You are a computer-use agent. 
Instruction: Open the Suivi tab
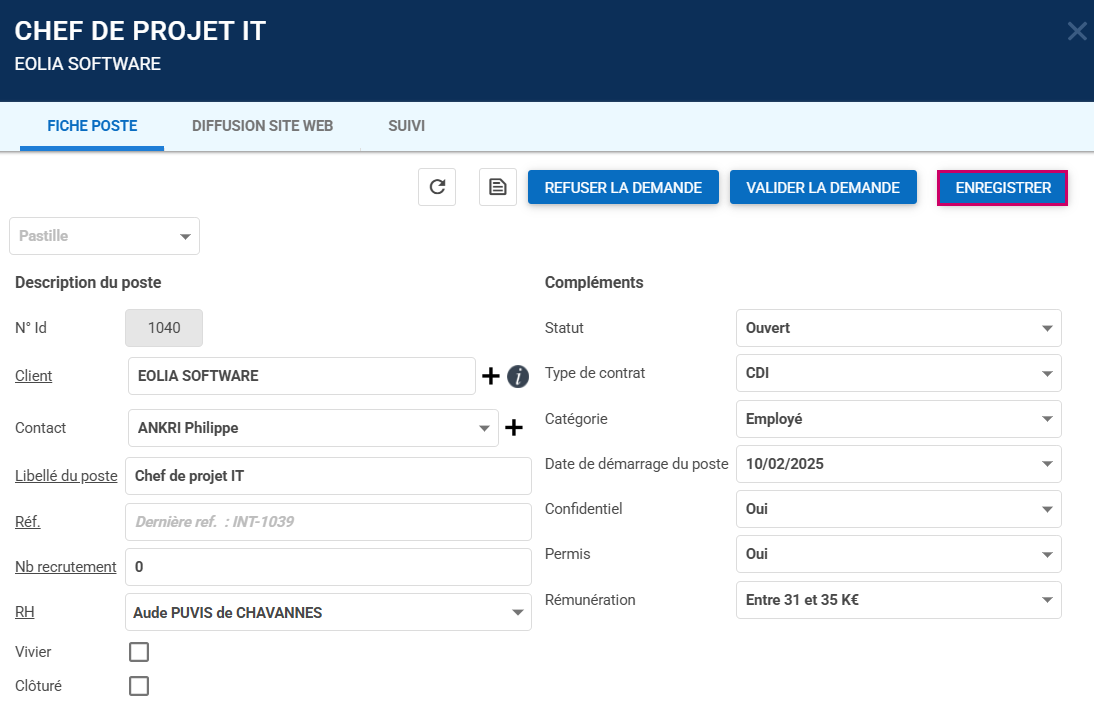point(406,126)
